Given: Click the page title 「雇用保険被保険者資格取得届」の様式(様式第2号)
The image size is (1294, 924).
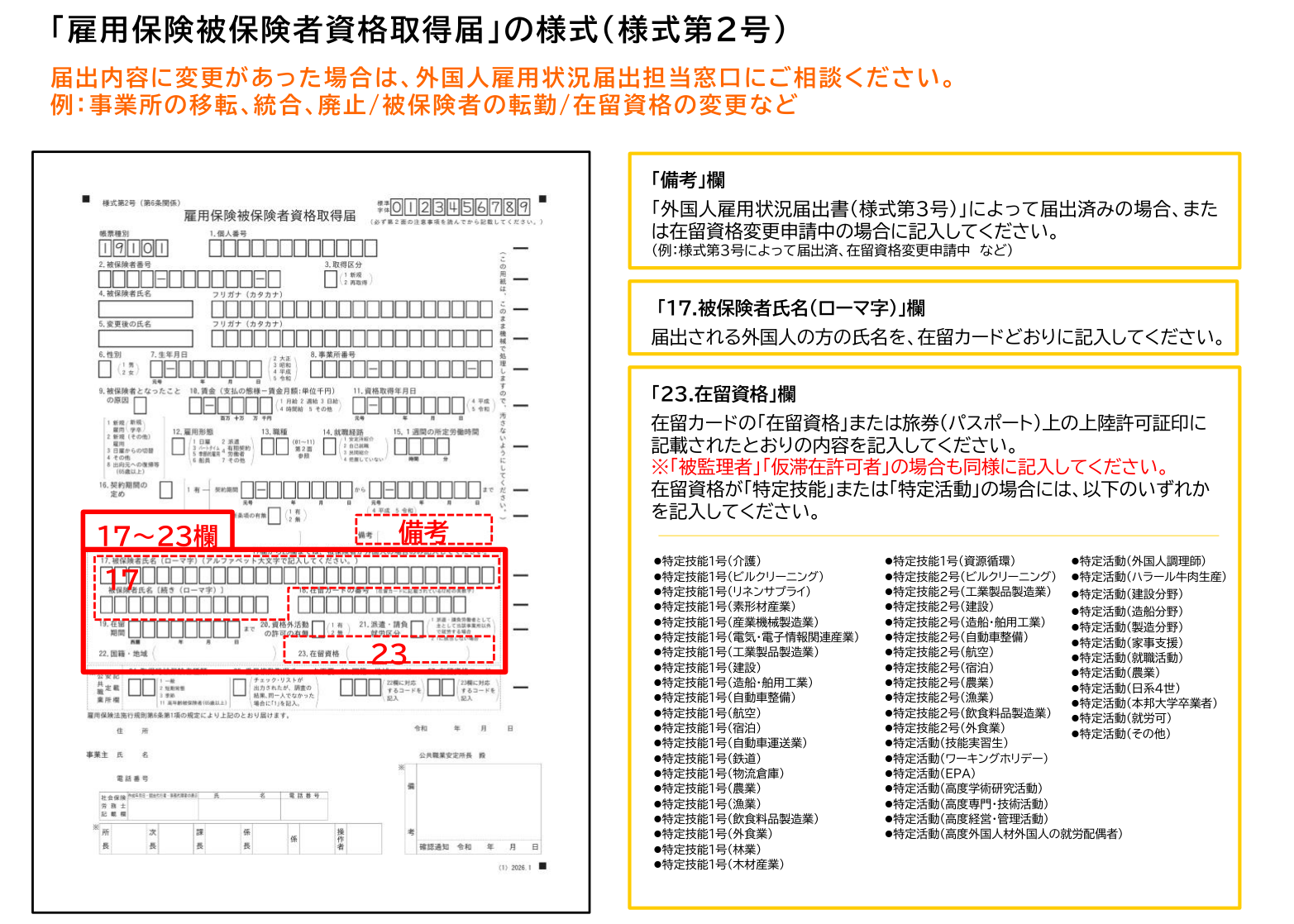Looking at the screenshot, I should click(x=419, y=30).
